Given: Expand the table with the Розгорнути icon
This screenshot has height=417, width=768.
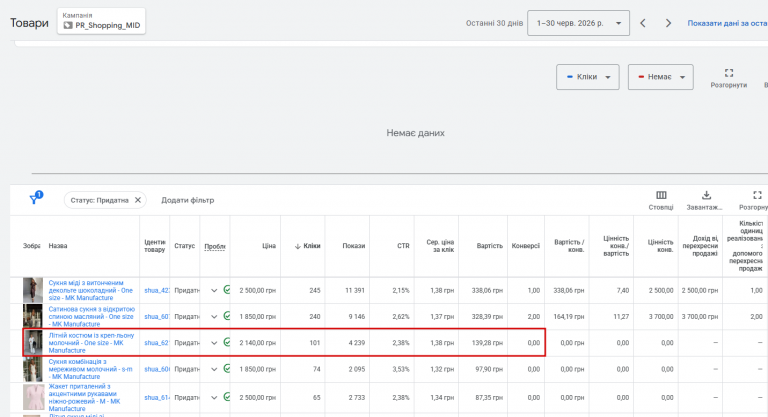Looking at the screenshot, I should [757, 195].
